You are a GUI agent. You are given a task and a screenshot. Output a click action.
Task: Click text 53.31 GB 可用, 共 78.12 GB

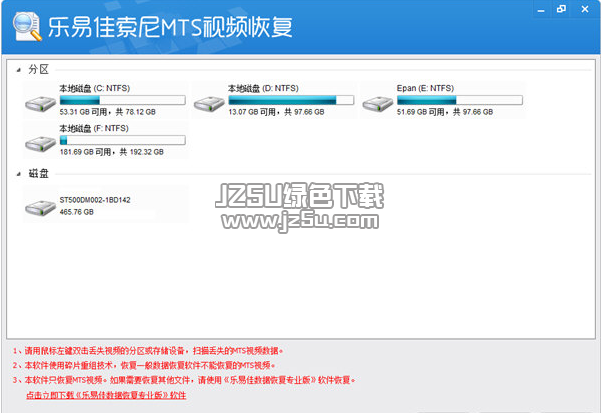[108, 112]
